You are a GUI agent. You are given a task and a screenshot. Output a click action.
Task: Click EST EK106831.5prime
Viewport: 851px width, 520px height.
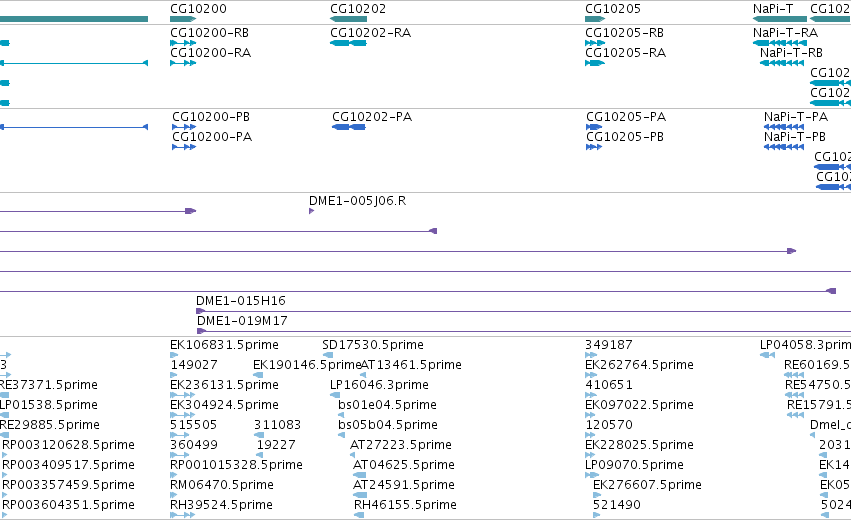pyautogui.click(x=224, y=345)
